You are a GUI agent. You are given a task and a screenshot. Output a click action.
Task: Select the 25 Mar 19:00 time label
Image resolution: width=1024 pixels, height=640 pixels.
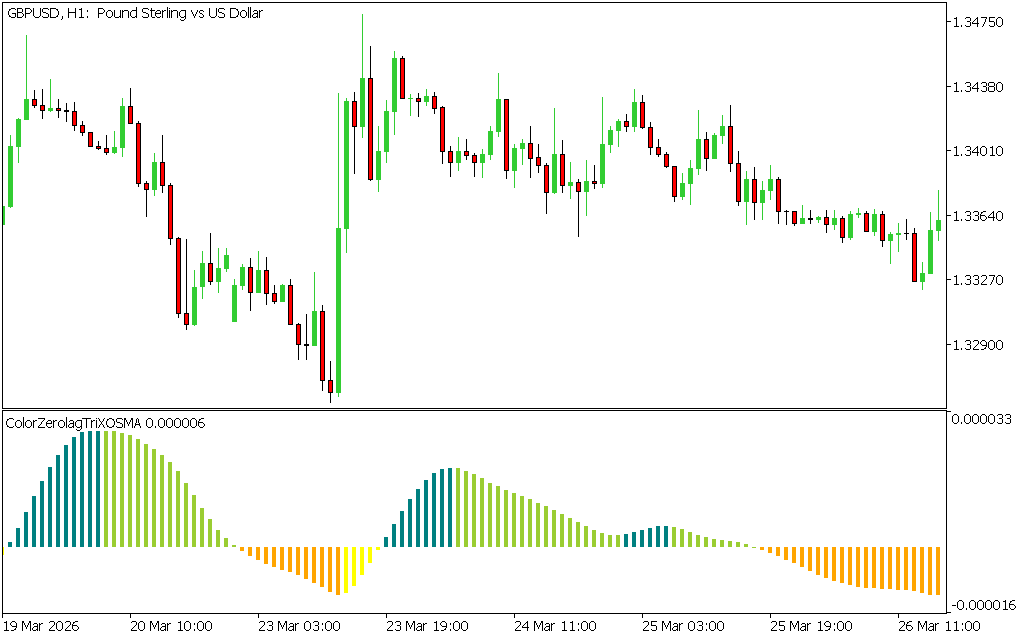tap(810, 626)
